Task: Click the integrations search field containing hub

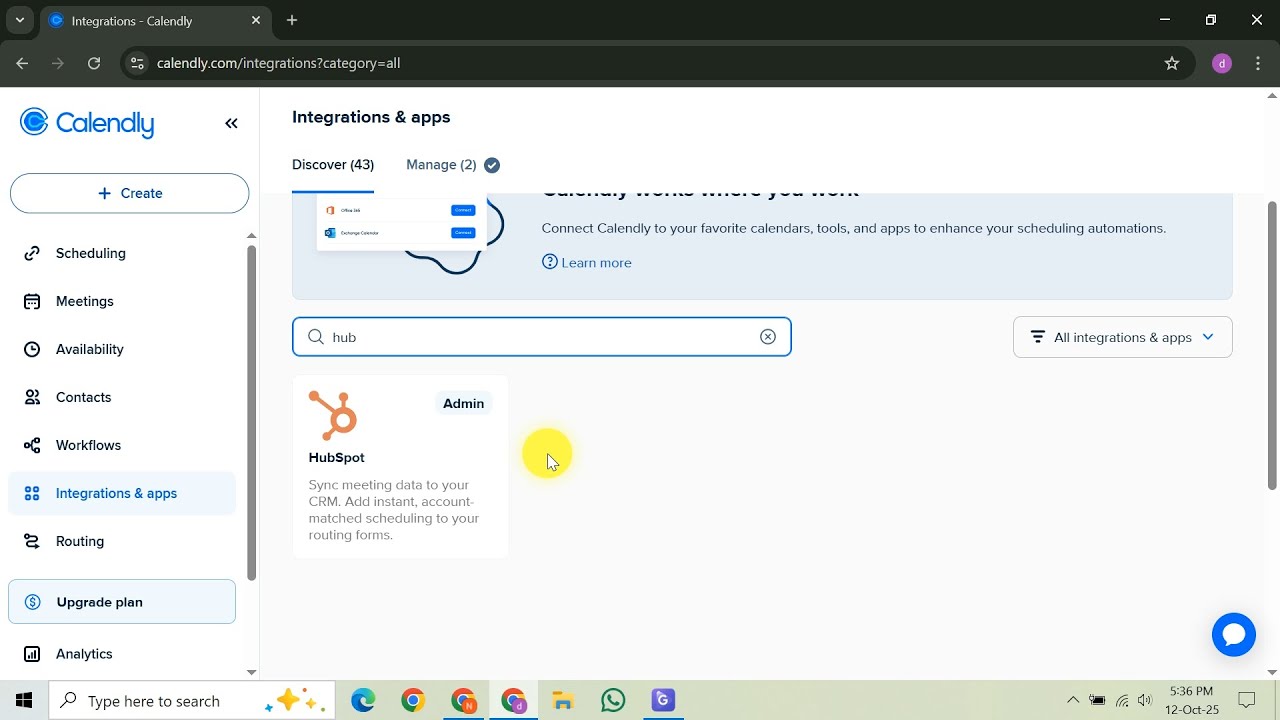Action: pyautogui.click(x=542, y=337)
